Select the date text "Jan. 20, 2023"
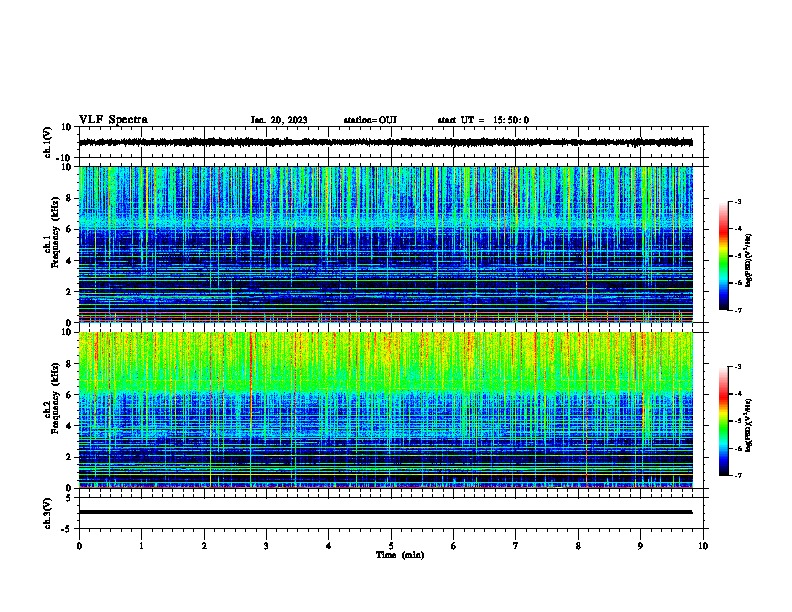The image size is (792, 612). [x=279, y=120]
